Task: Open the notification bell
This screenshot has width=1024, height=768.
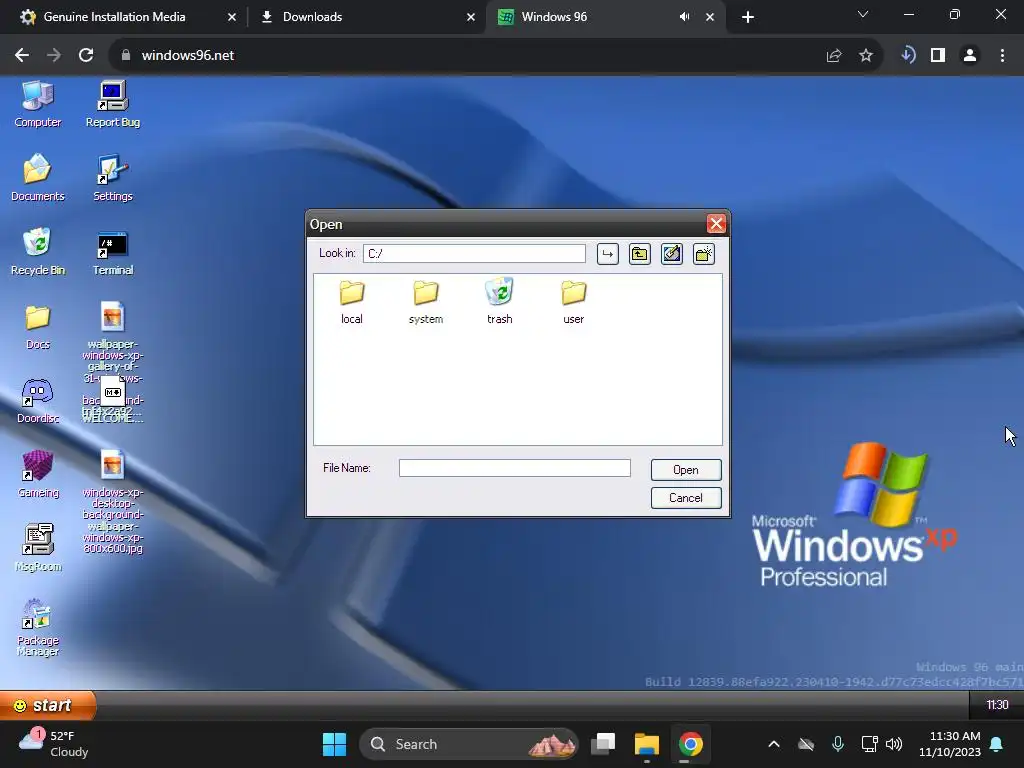Action: point(997,744)
